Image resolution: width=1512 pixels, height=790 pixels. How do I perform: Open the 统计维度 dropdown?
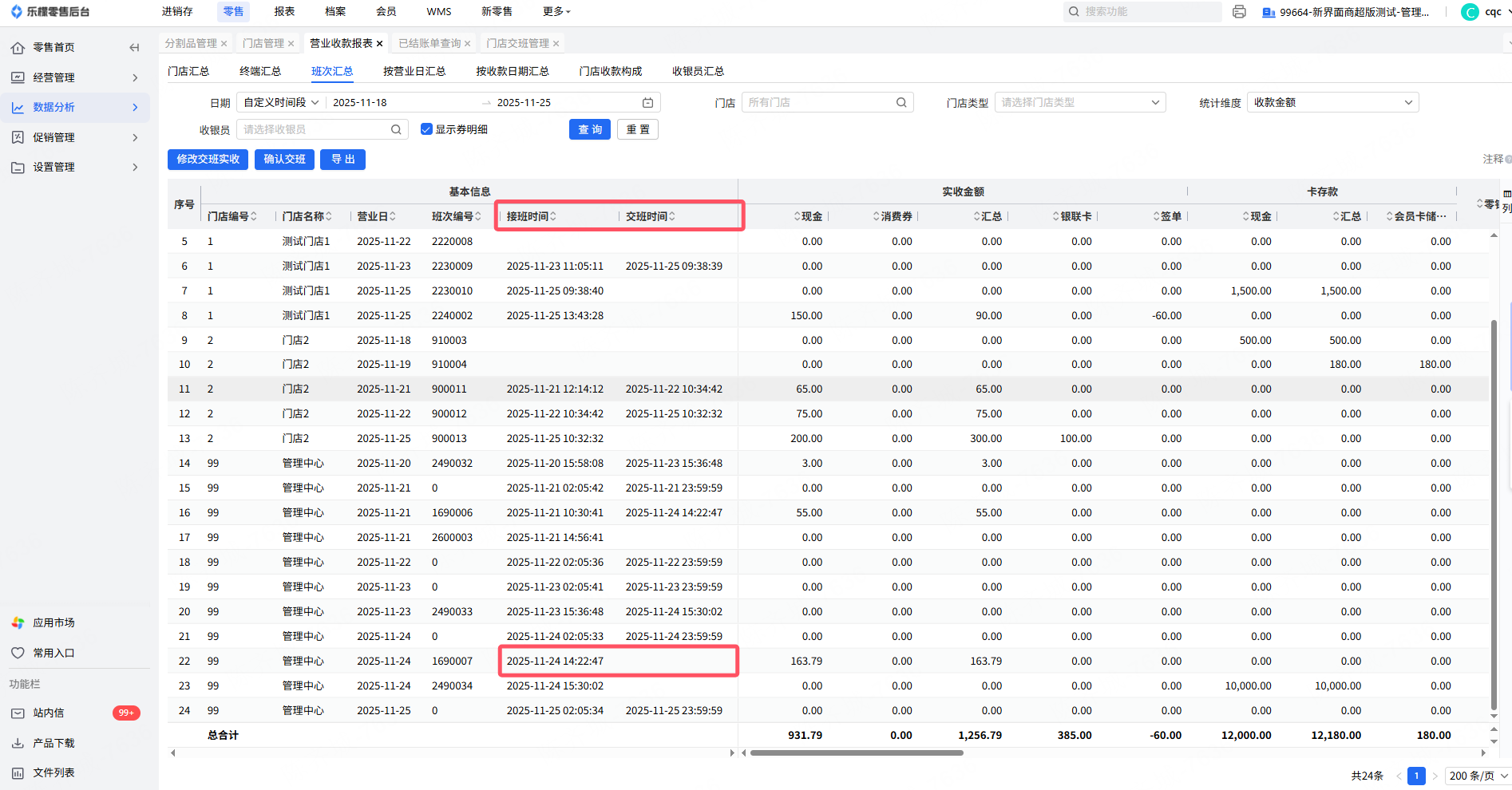pos(1332,103)
